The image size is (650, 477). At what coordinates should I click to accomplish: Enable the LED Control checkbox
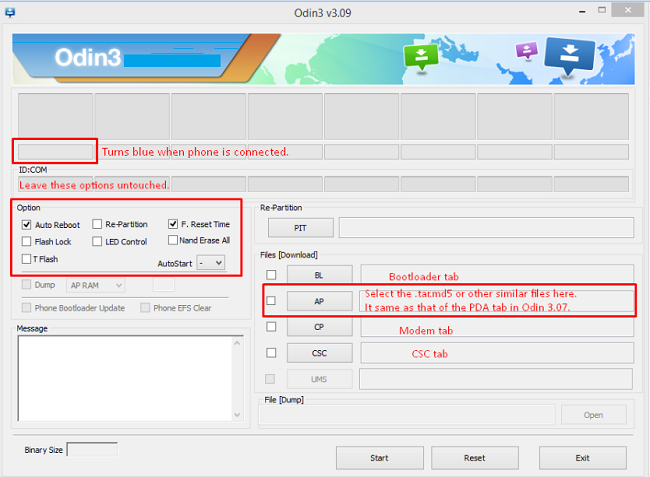(97, 241)
